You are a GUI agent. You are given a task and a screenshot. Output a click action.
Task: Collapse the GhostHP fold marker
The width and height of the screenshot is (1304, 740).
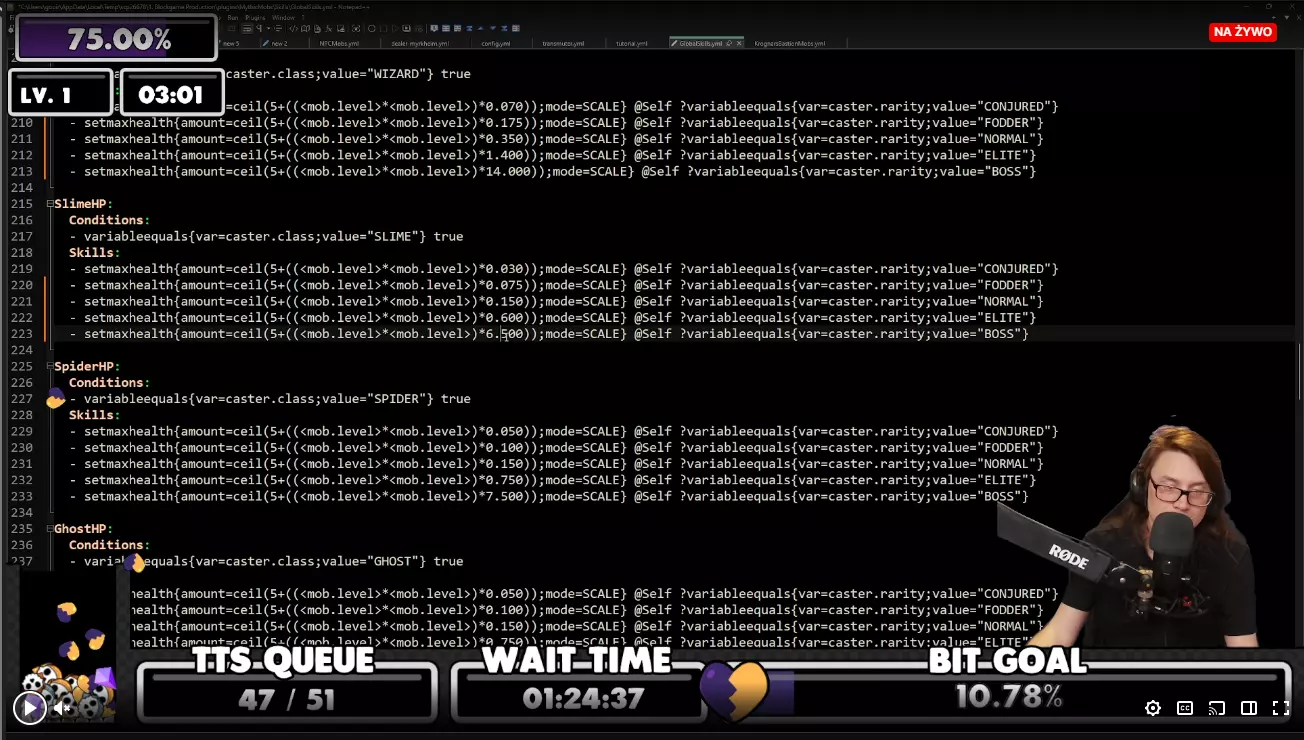[50, 529]
